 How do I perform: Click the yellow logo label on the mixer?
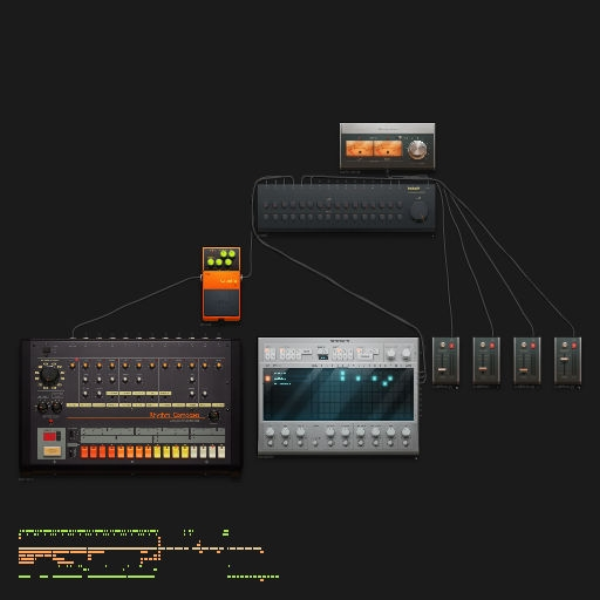[x=414, y=189]
